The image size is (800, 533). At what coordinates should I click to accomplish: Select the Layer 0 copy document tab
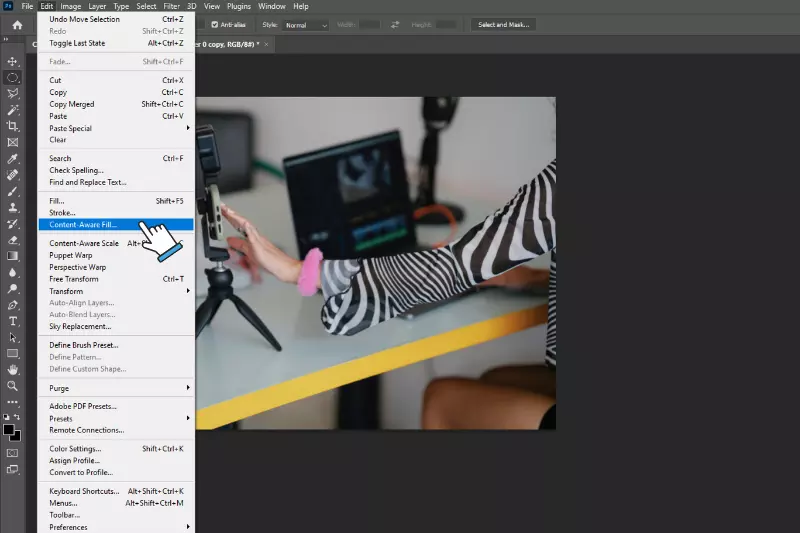[x=227, y=44]
